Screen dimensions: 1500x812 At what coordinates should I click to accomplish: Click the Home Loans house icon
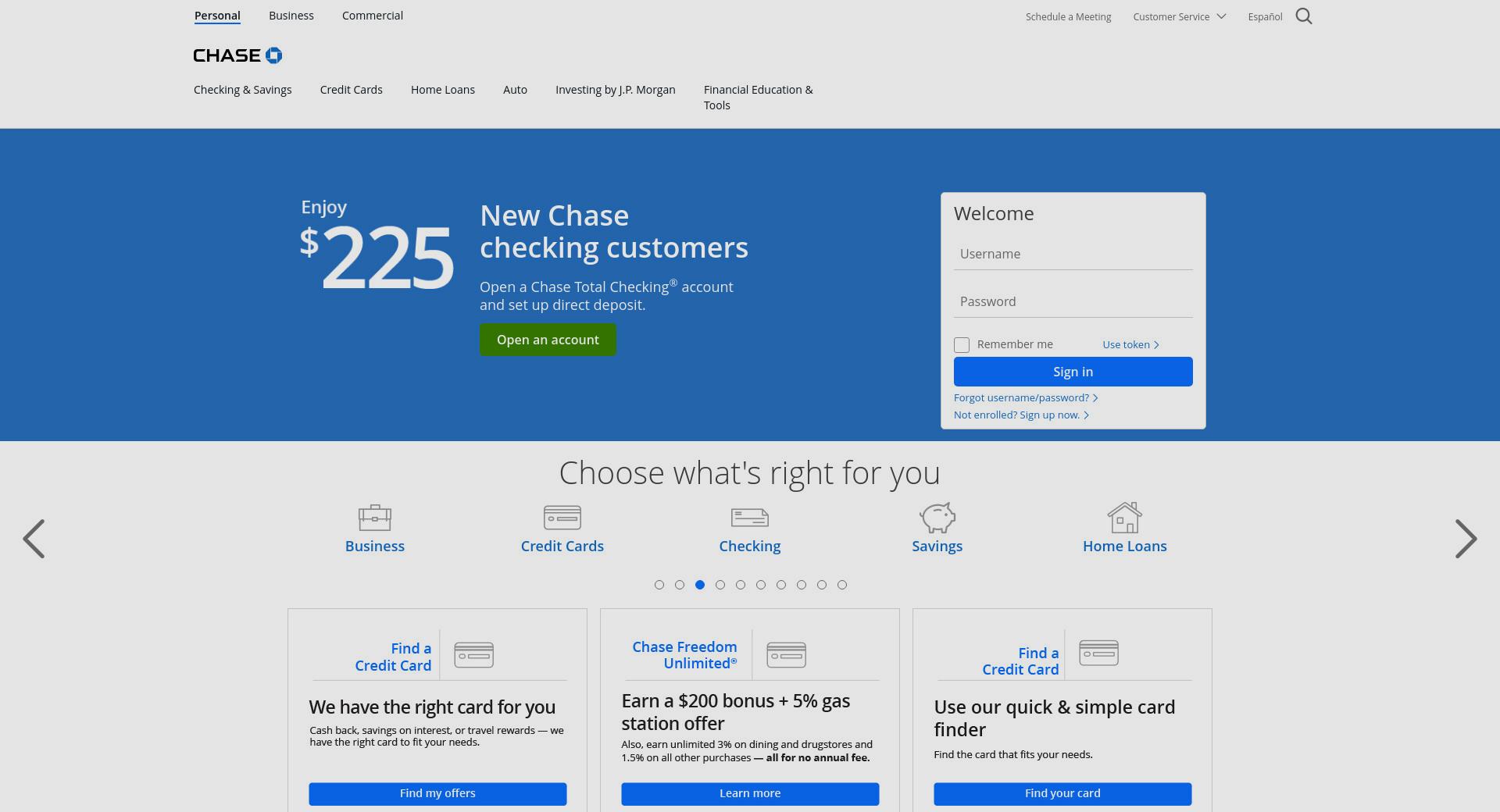coord(1125,517)
